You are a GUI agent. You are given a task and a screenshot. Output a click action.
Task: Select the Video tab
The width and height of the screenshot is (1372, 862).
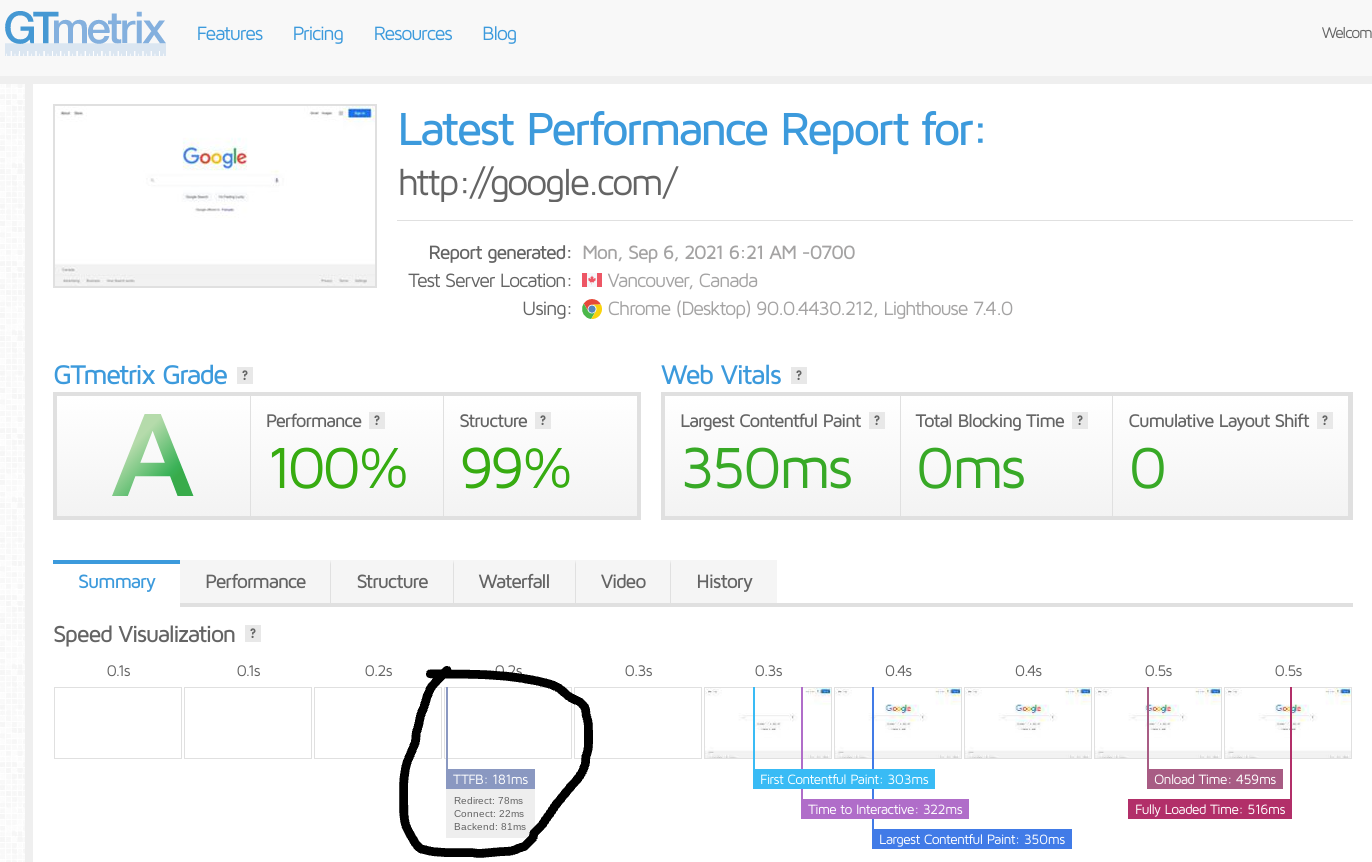pos(623,582)
